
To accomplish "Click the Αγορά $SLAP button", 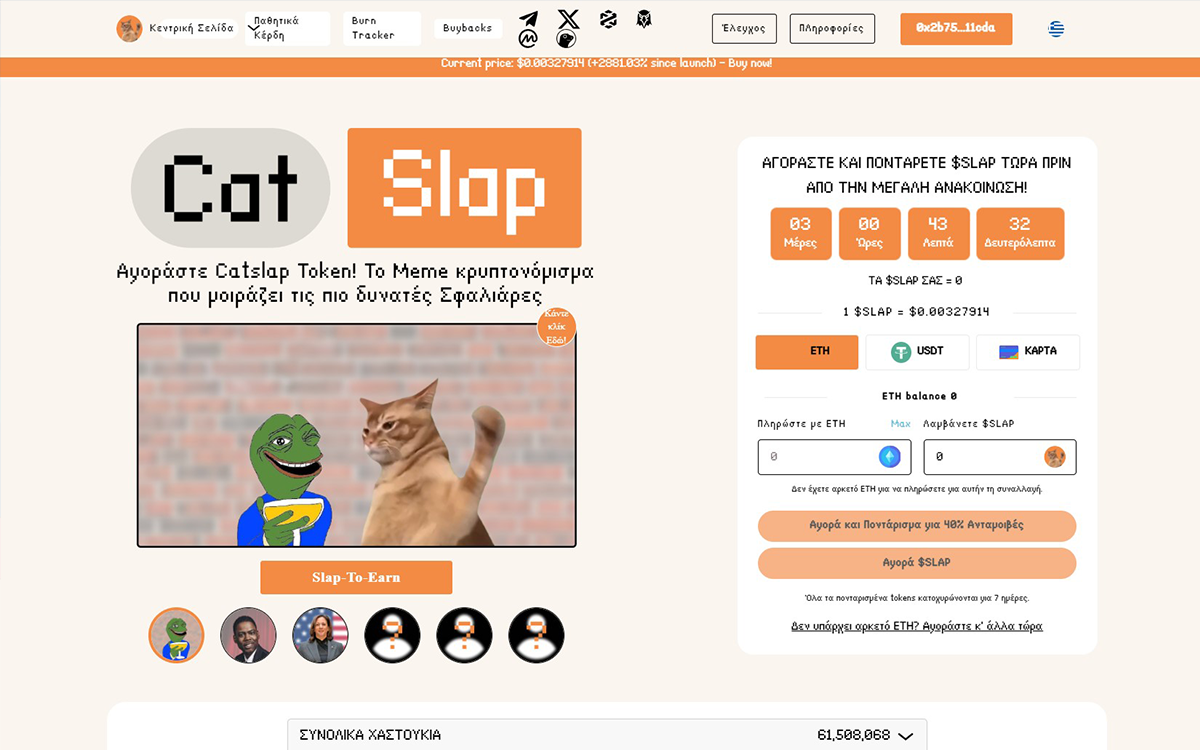I will [x=917, y=563].
